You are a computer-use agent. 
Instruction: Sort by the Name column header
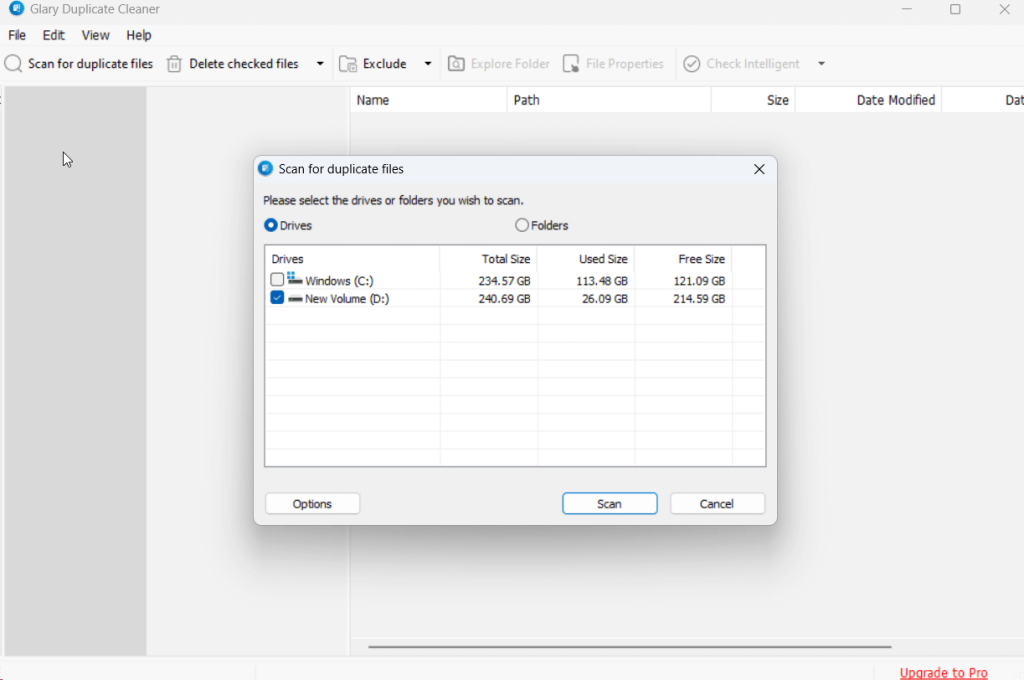click(428, 100)
